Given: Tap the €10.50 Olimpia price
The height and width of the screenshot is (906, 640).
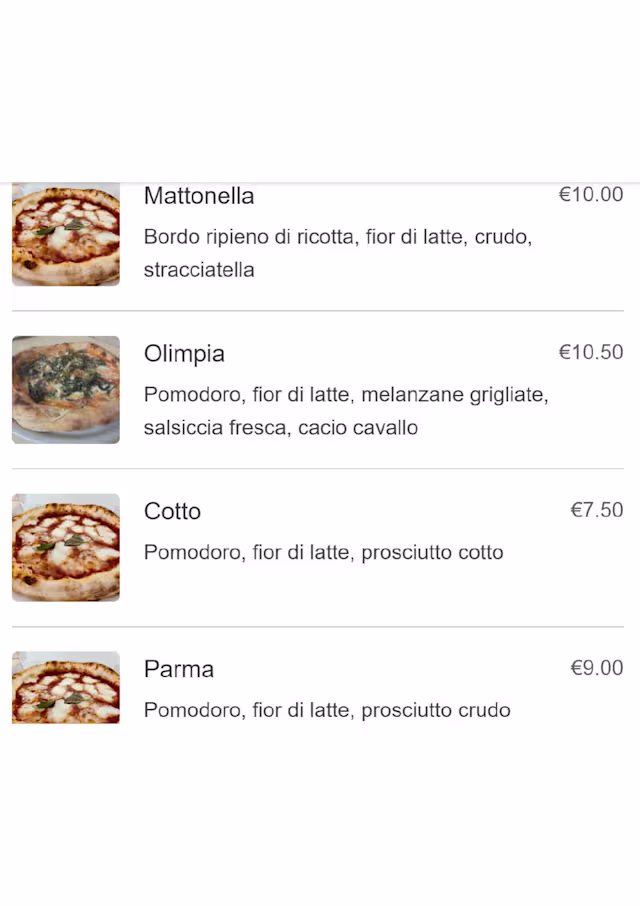Looking at the screenshot, I should (590, 352).
